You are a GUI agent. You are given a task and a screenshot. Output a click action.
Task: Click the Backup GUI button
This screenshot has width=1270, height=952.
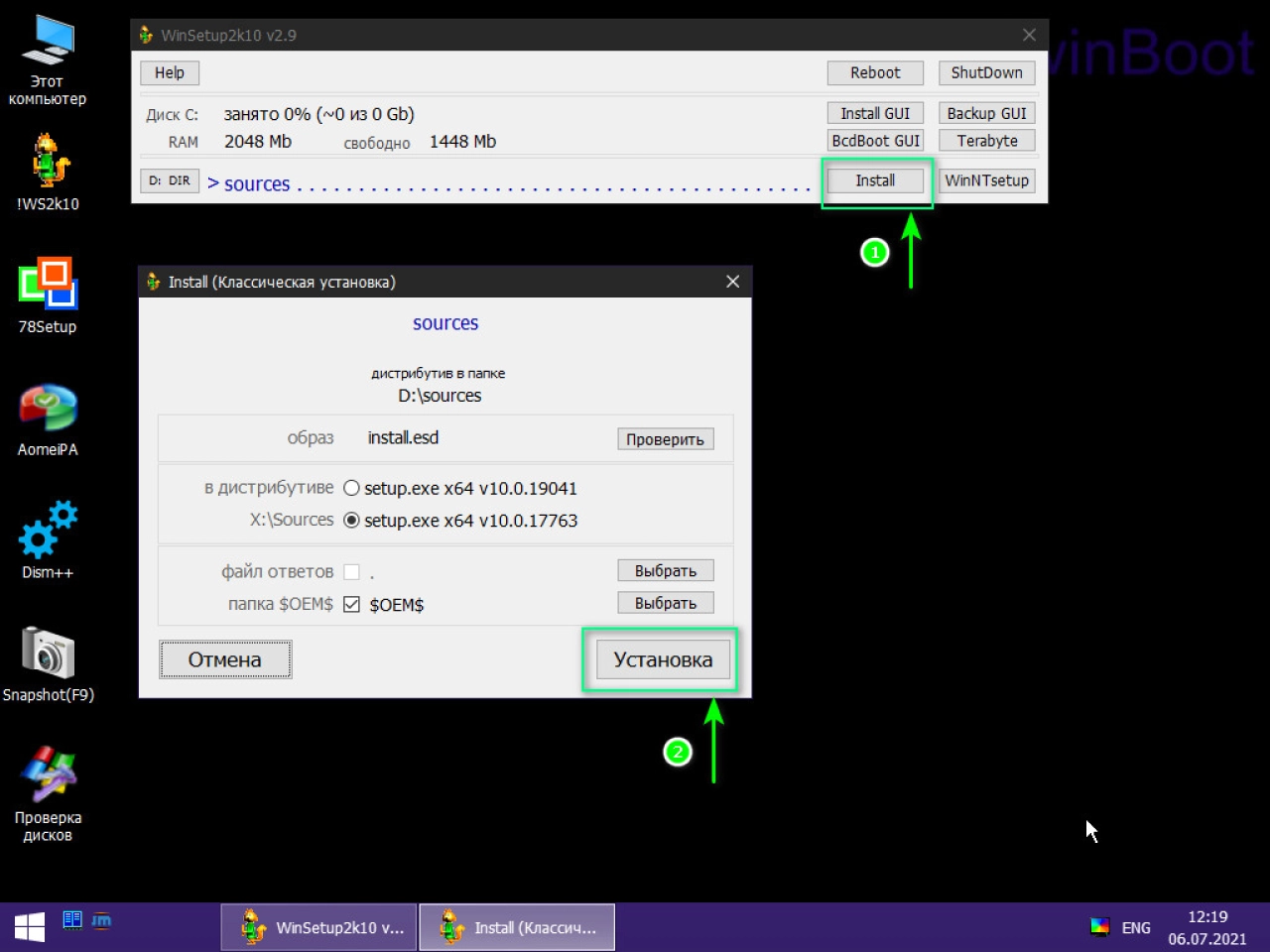[986, 113]
